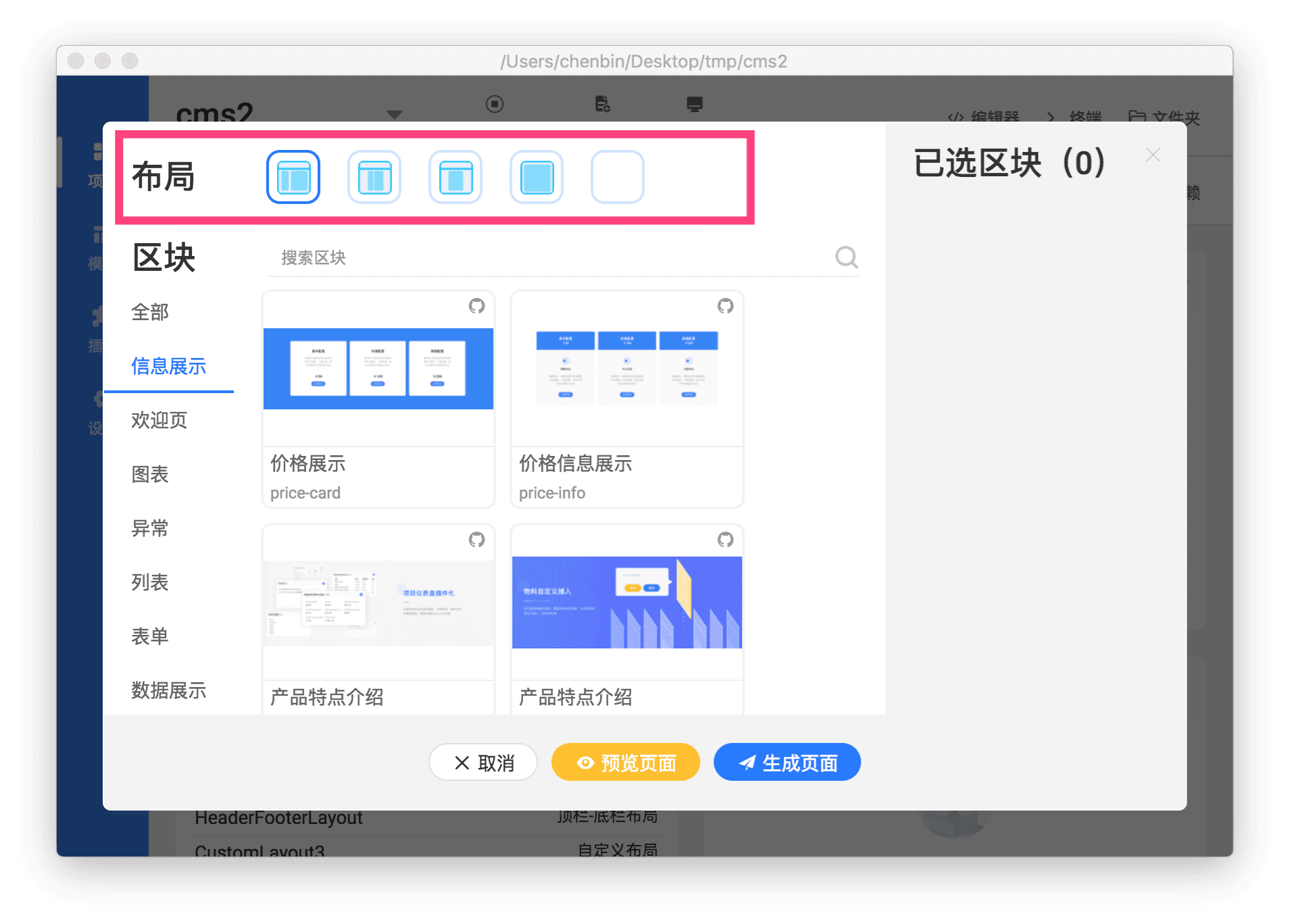Switch to 信息展示 category
The image size is (1290, 924).
coord(169,366)
